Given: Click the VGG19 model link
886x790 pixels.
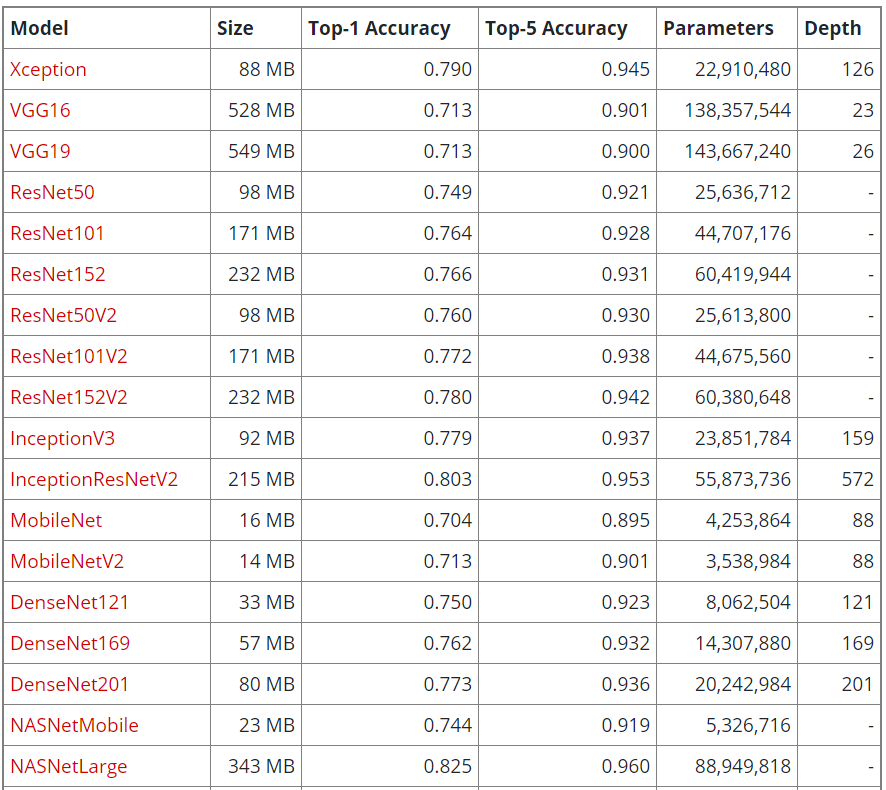Looking at the screenshot, I should pos(40,151).
